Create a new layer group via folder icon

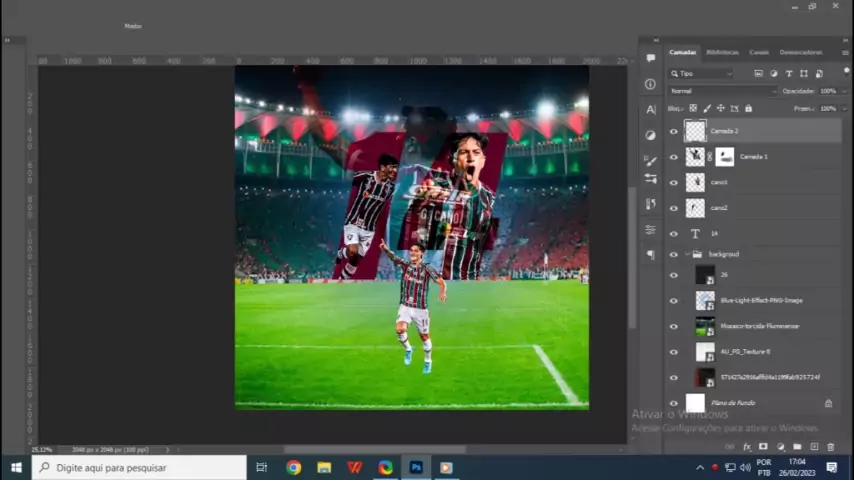[x=797, y=447]
